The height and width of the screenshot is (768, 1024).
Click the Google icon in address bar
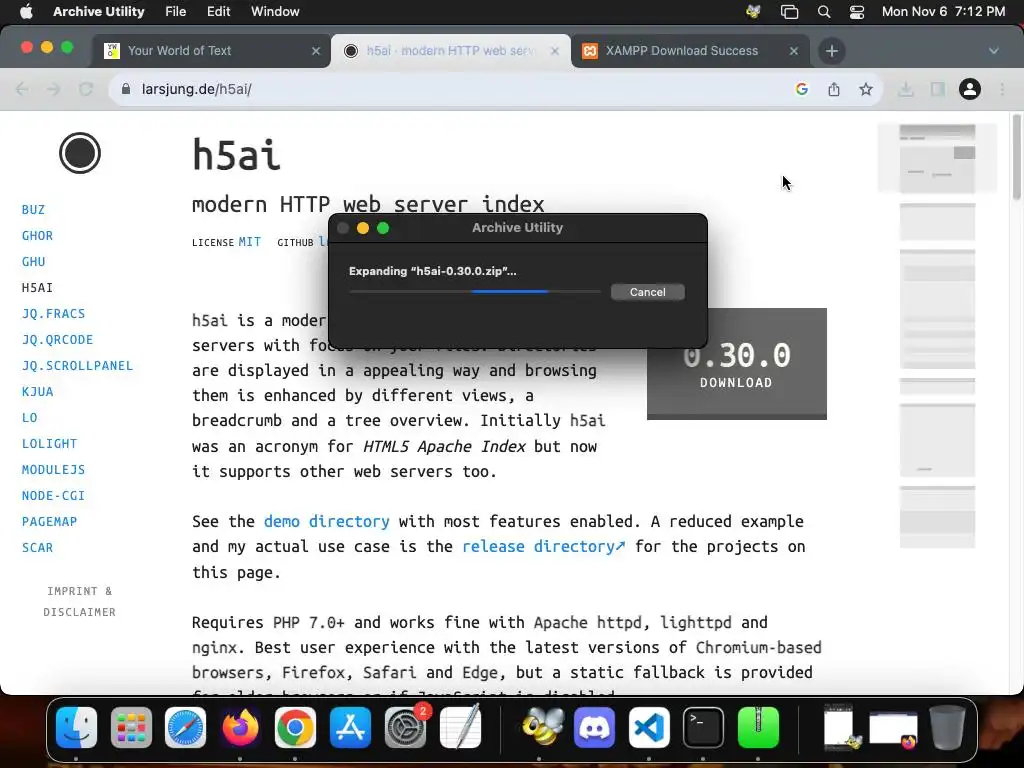[802, 89]
